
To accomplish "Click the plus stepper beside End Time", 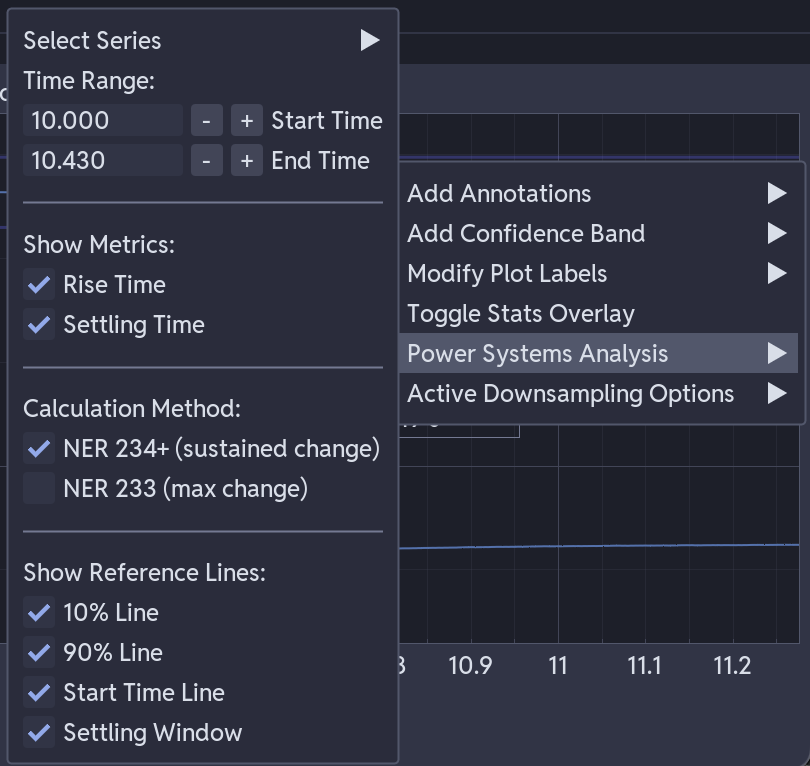I will pyautogui.click(x=246, y=160).
